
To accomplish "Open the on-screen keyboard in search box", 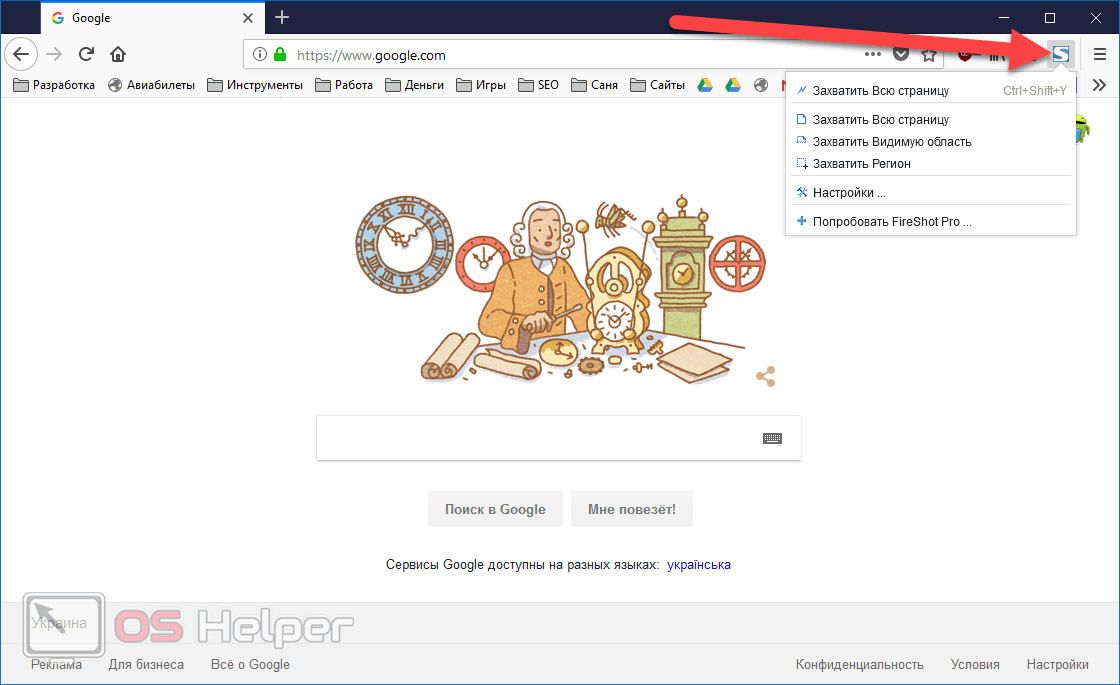I will point(772,438).
